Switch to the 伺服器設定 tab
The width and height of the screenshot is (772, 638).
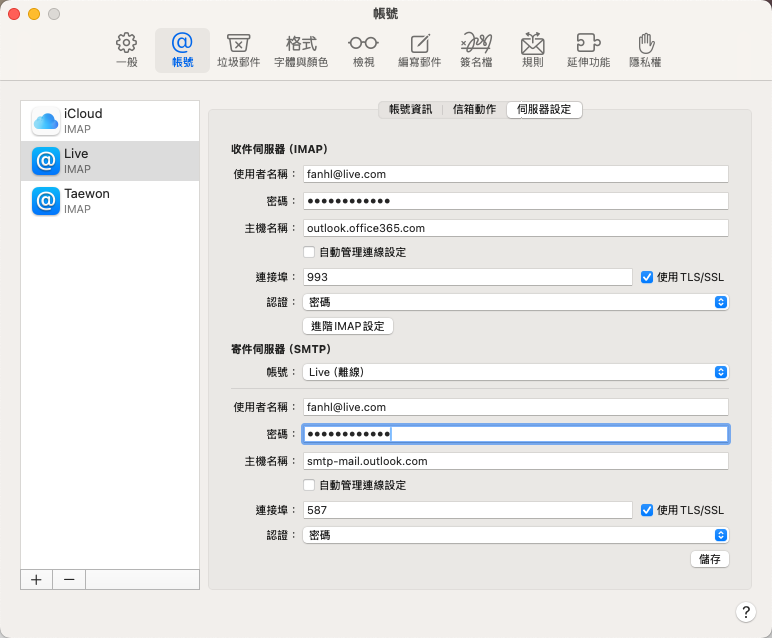click(544, 109)
